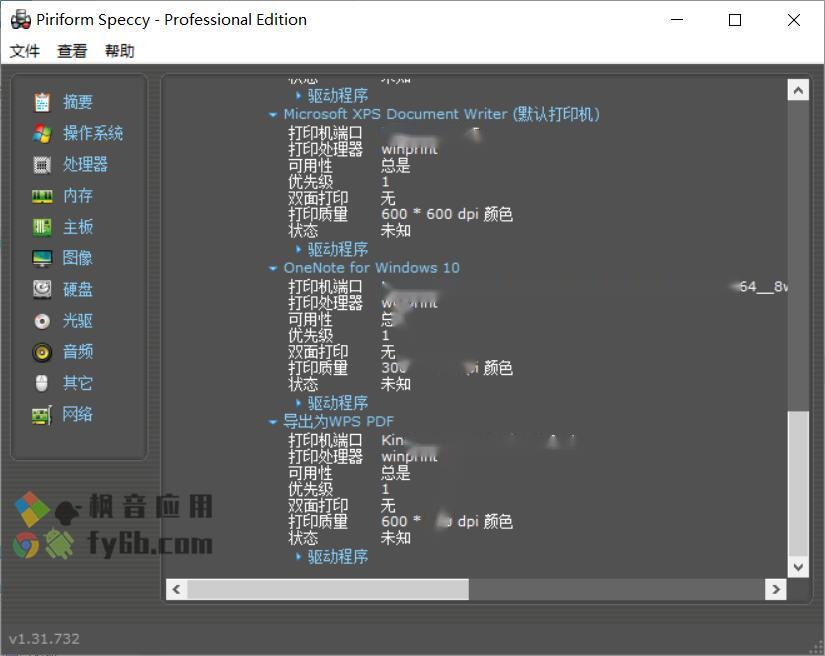Expand 驱动程序 under Microsoft XPS Document Writer
Image resolution: width=825 pixels, height=656 pixels.
[x=298, y=249]
